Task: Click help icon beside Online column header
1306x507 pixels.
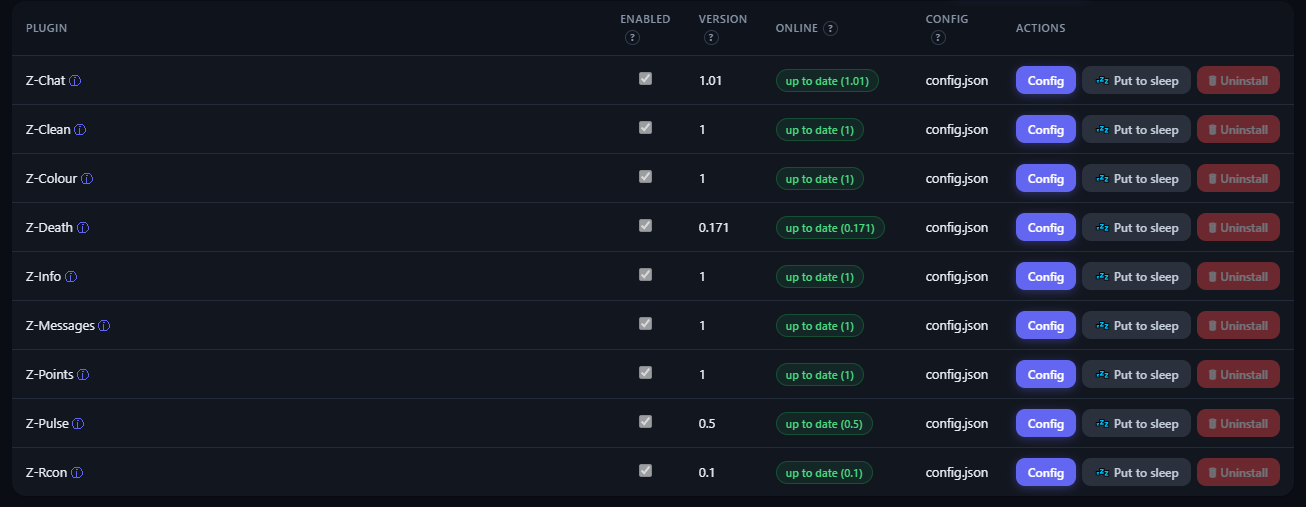Action: [831, 28]
